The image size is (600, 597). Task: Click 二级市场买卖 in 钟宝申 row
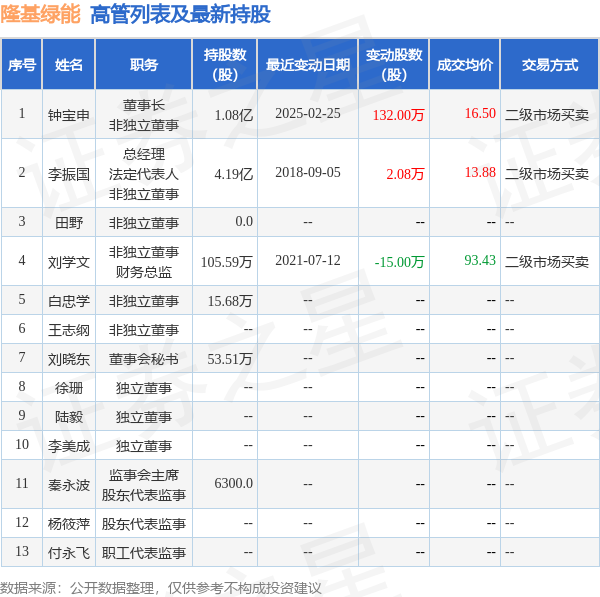[547, 115]
